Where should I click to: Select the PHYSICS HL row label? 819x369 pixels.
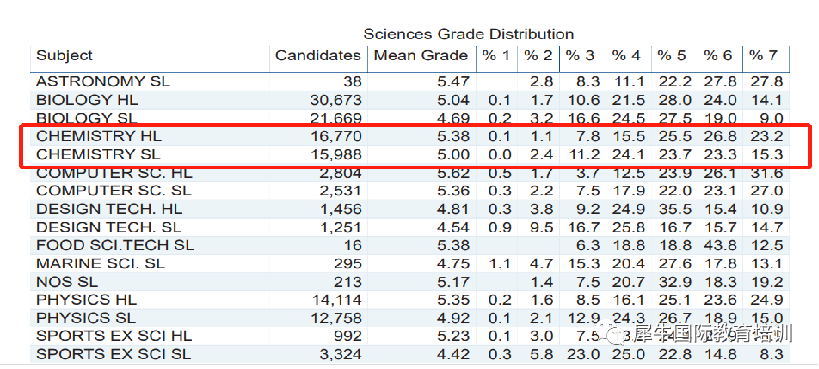click(x=86, y=299)
